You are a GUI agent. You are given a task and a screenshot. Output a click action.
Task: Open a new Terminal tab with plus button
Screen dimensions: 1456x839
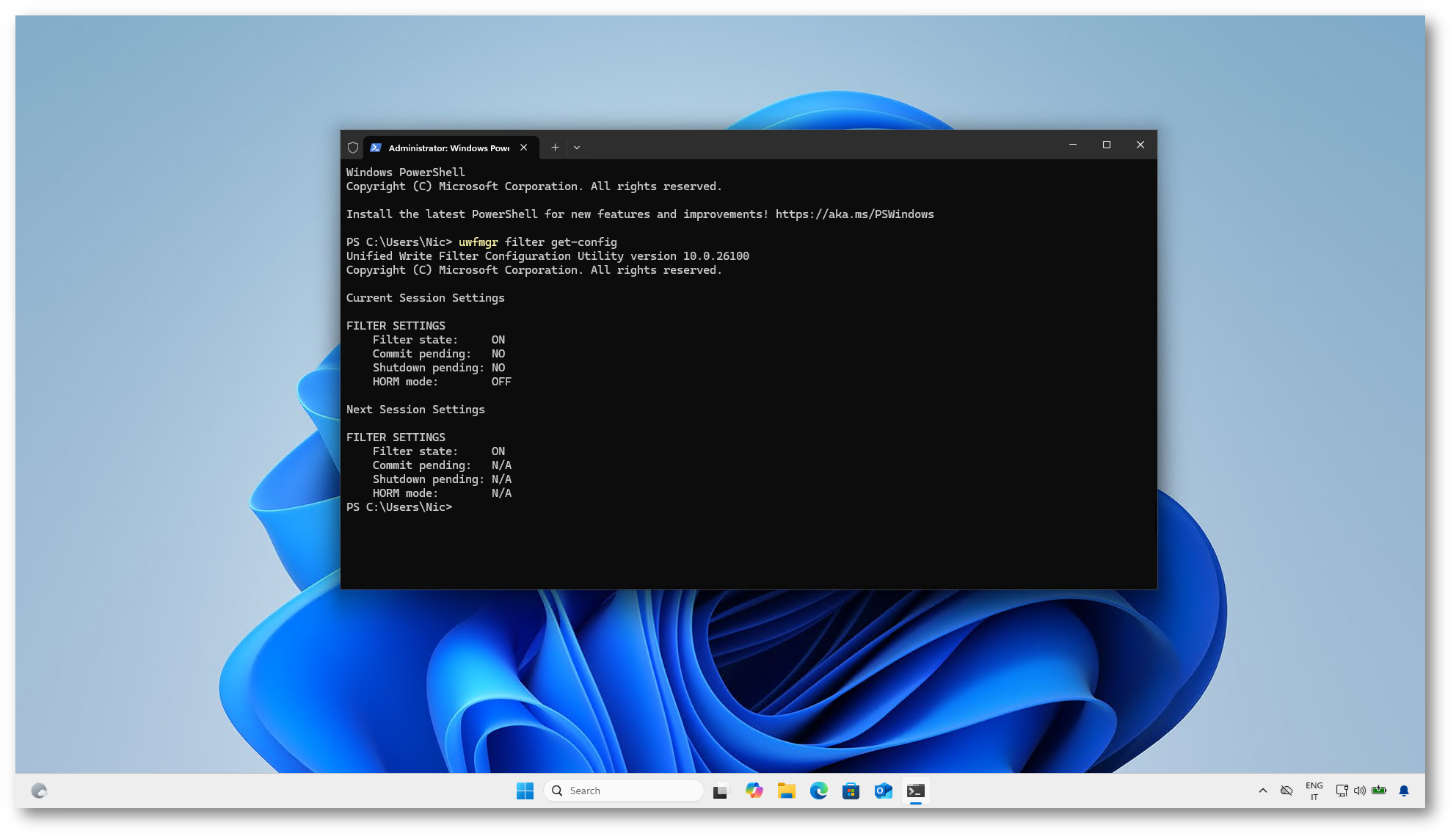coord(556,148)
